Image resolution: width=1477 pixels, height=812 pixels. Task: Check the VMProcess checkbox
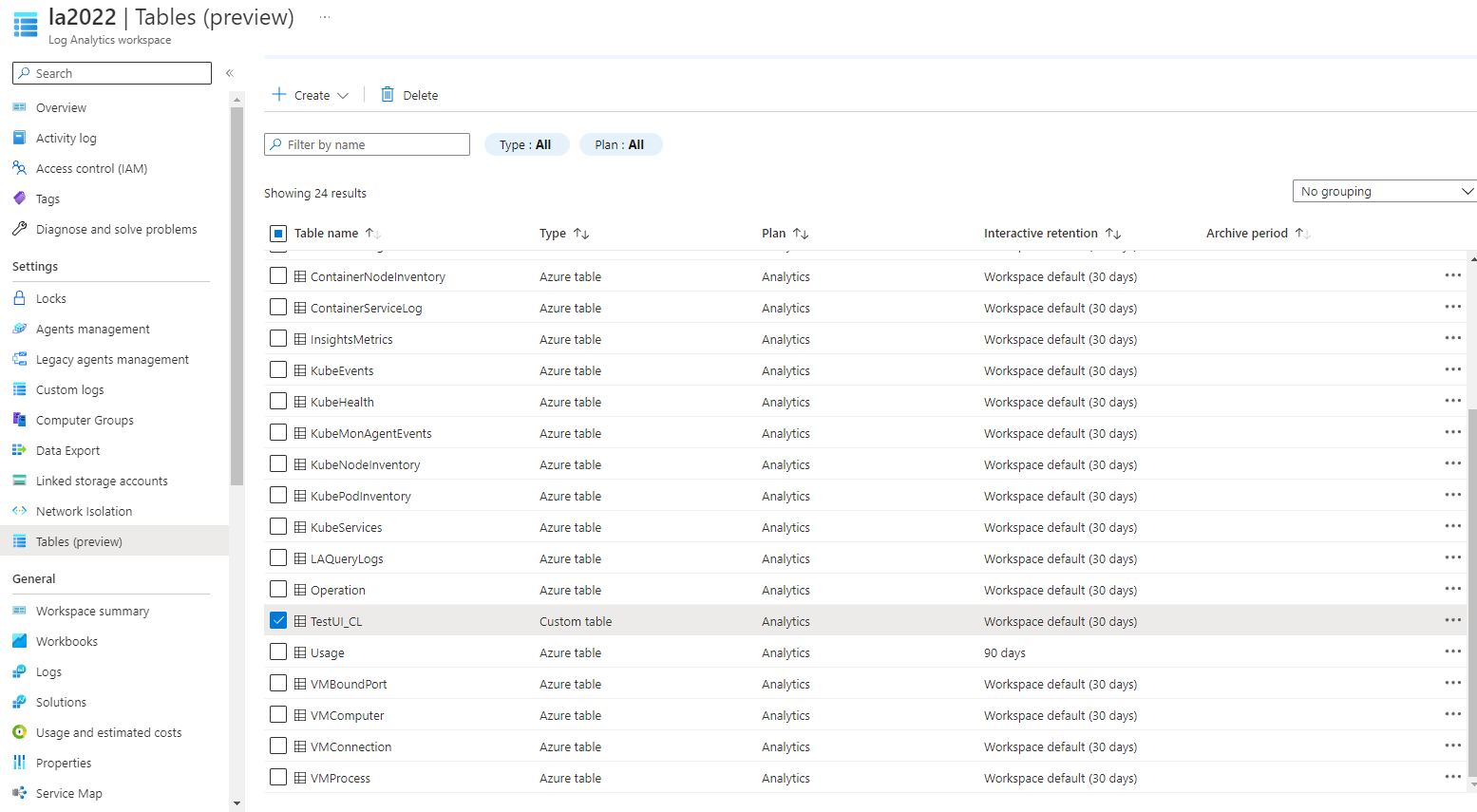pos(278,777)
